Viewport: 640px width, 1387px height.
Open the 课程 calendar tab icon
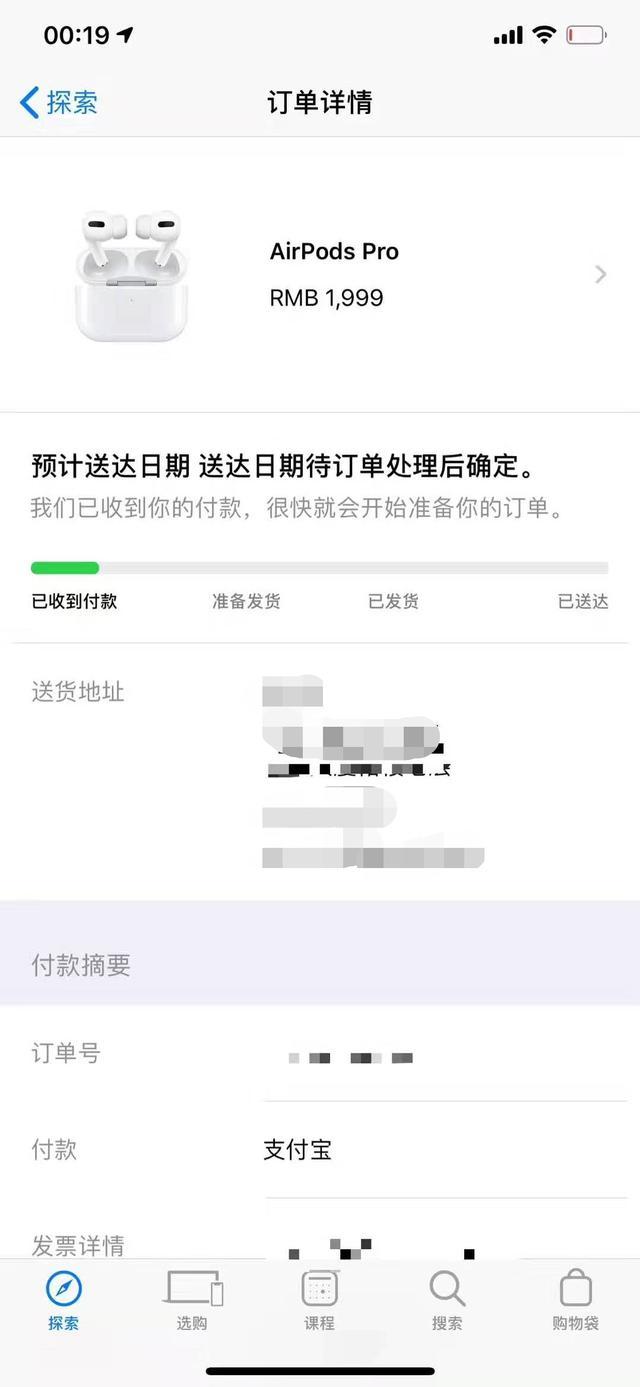[x=320, y=1289]
